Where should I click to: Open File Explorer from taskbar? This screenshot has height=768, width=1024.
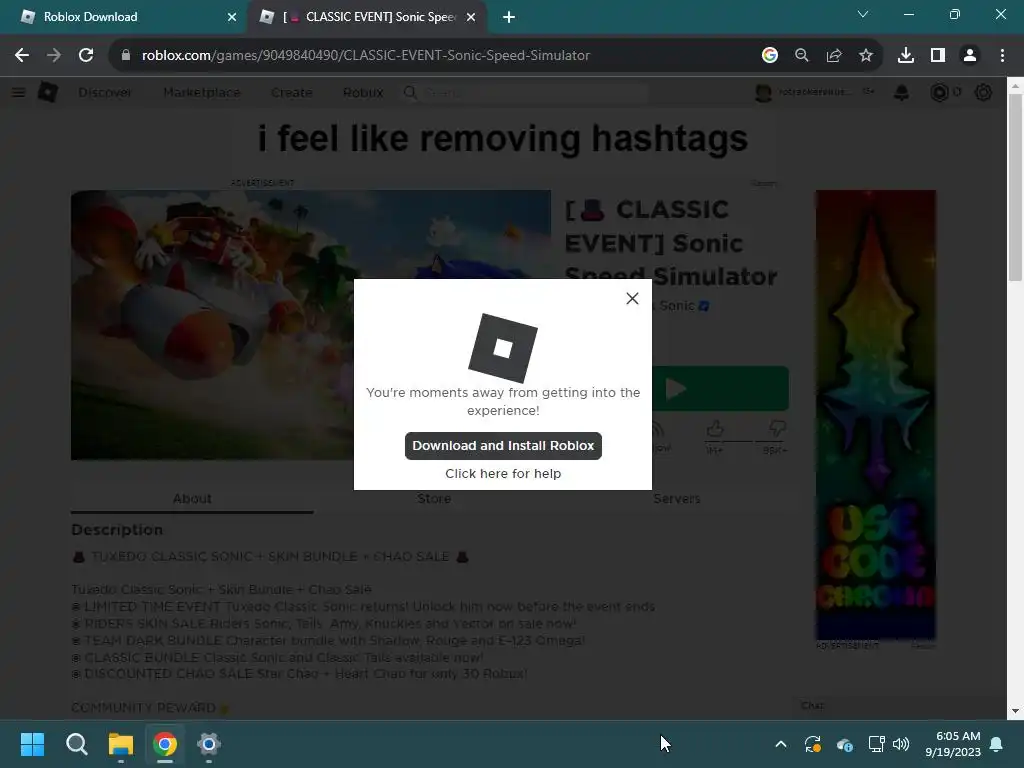(x=121, y=744)
